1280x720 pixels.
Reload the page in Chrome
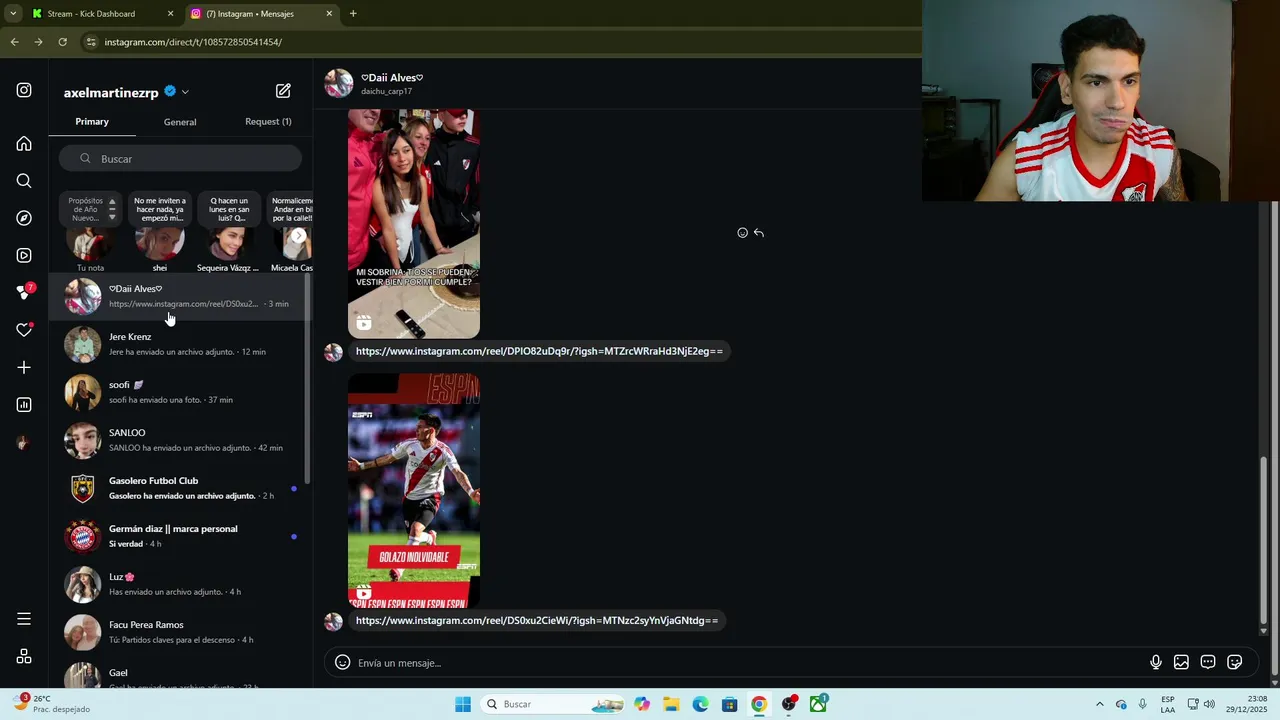point(62,42)
